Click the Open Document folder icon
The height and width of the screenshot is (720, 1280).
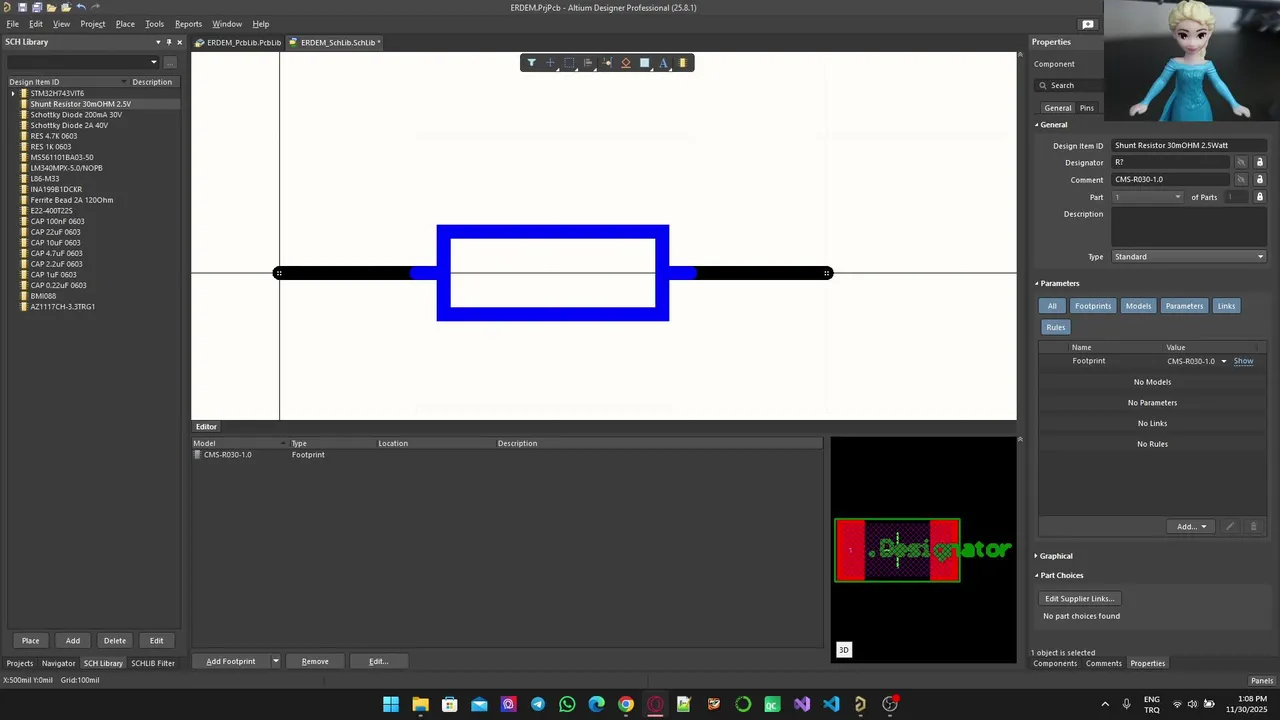click(x=52, y=7)
